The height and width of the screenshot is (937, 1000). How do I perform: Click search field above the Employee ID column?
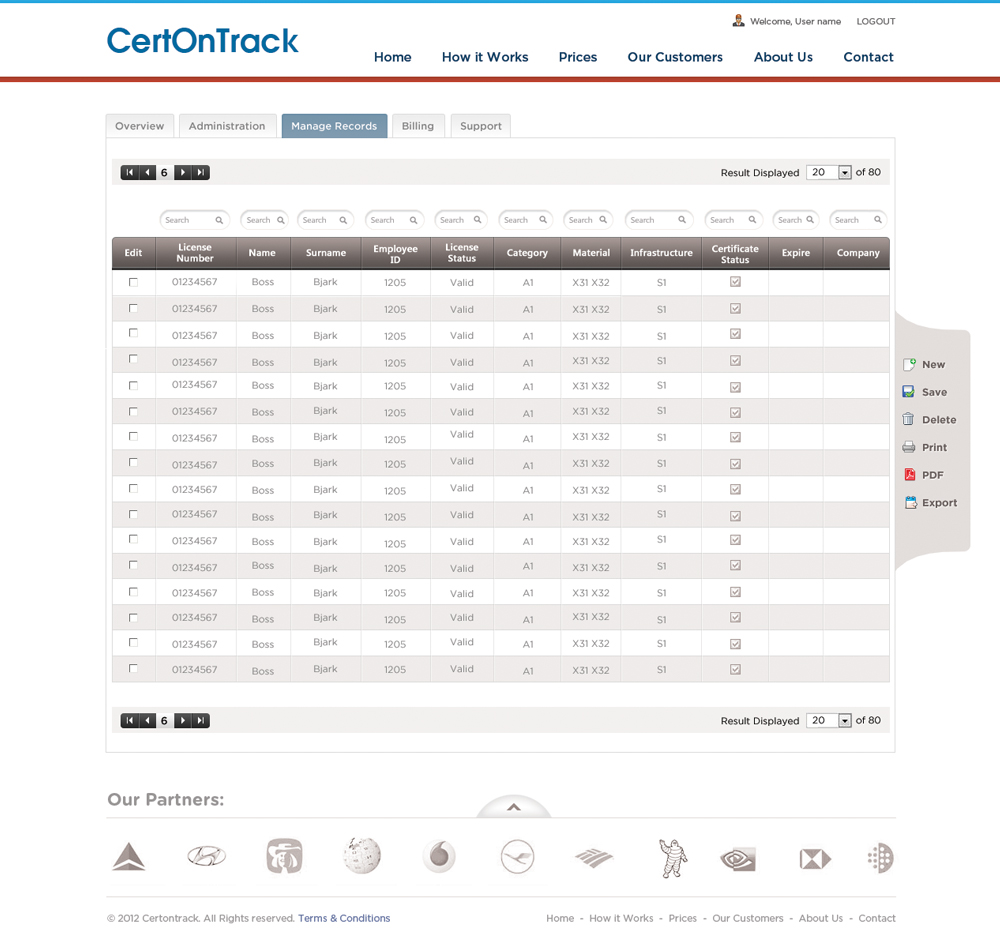coord(394,220)
